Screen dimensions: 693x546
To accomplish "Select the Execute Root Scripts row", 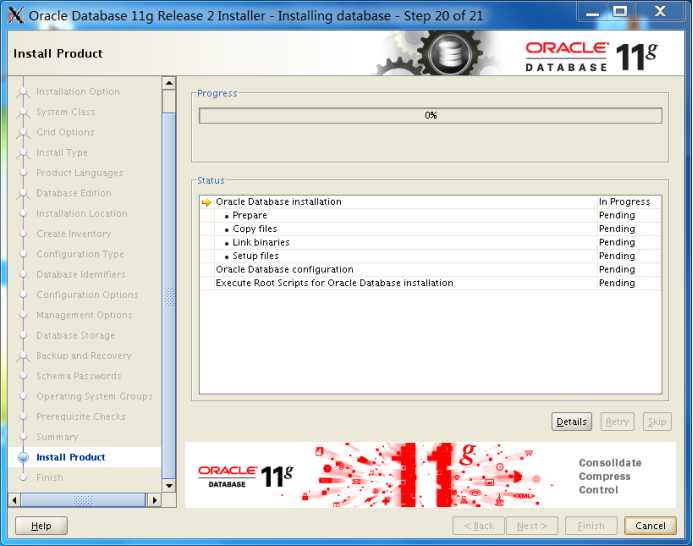I will (x=430, y=283).
